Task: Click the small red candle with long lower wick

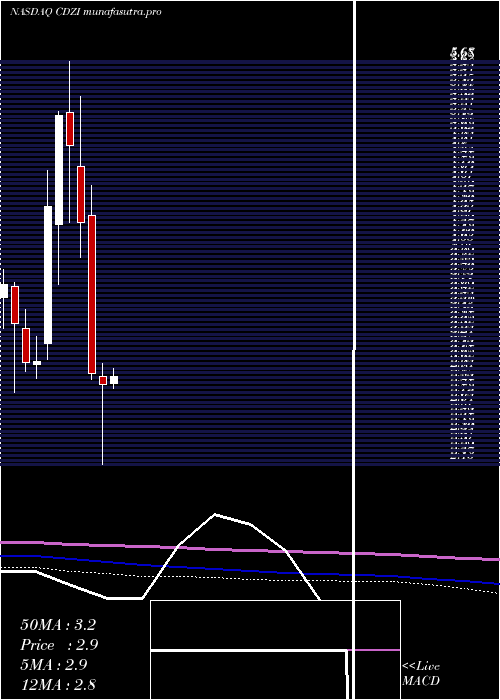Action: pos(103,380)
